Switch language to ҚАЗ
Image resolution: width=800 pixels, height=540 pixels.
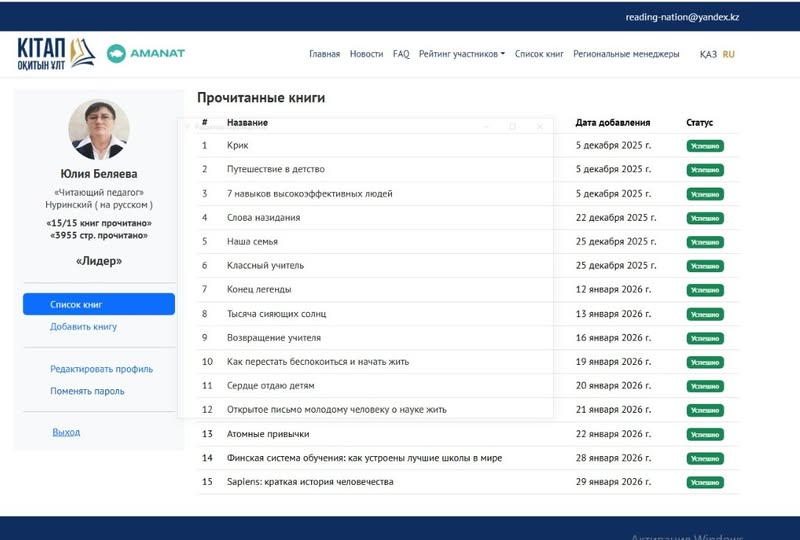pyautogui.click(x=707, y=54)
